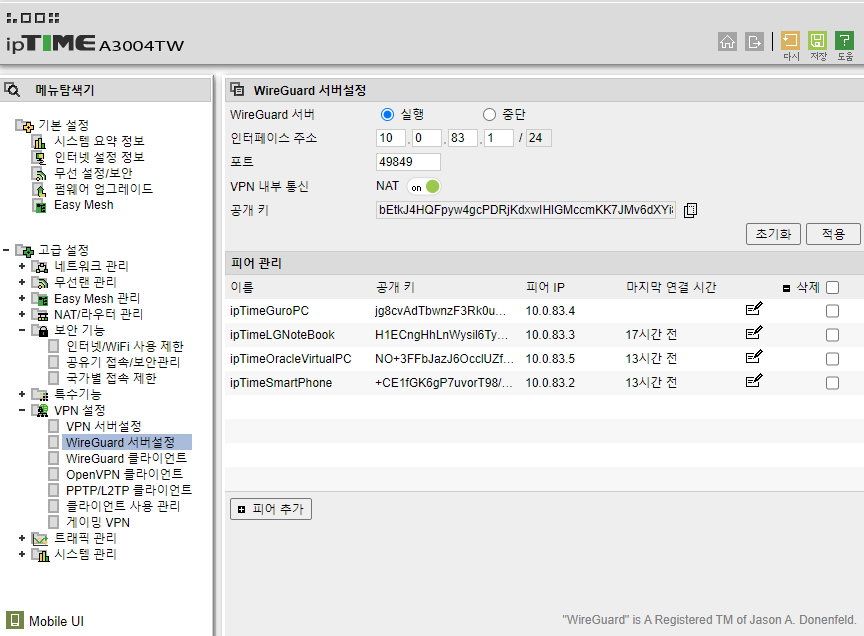Open the menu search magnifier icon
Screen dimensions: 864x636
click(12, 89)
